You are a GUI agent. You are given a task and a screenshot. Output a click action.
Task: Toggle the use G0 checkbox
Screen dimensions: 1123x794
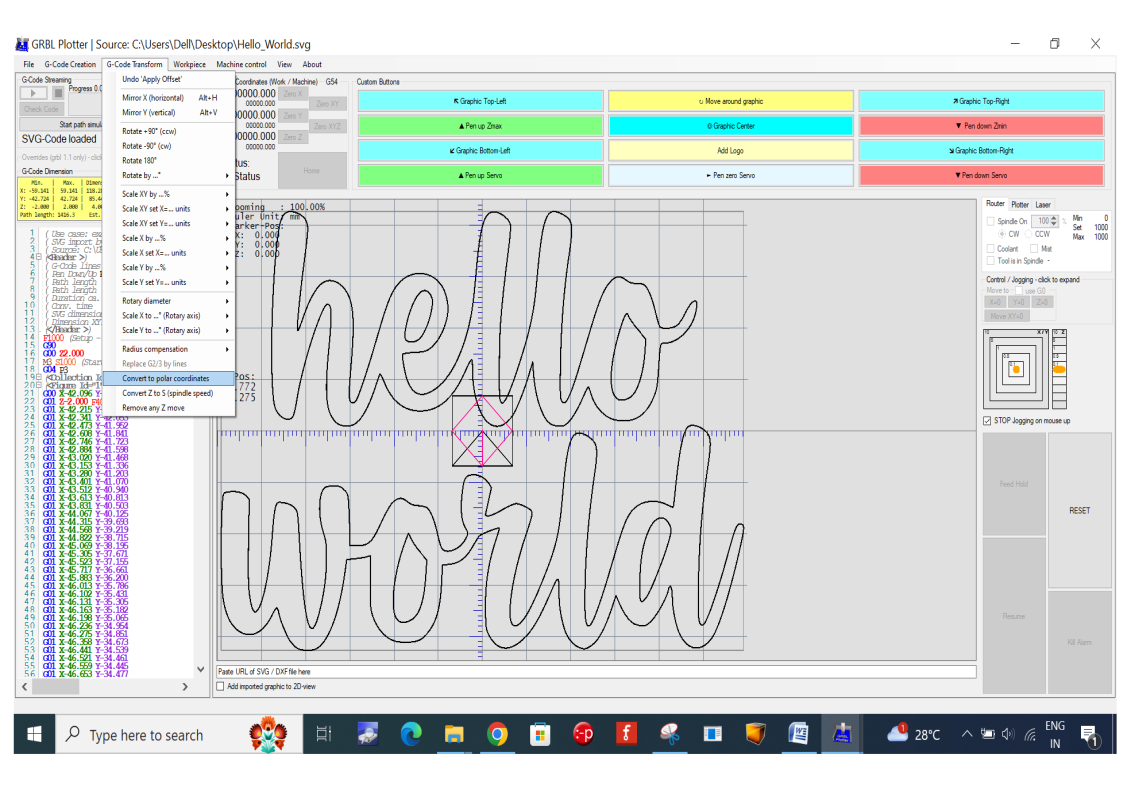click(x=1018, y=291)
